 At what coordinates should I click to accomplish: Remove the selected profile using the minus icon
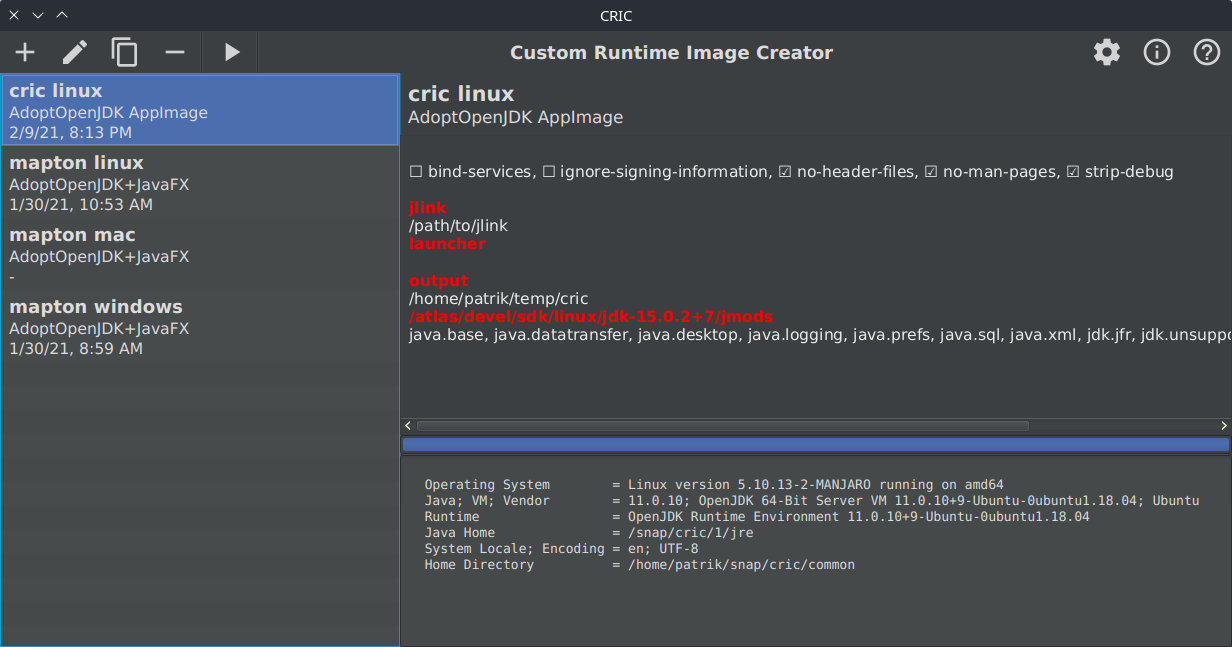pyautogui.click(x=174, y=52)
